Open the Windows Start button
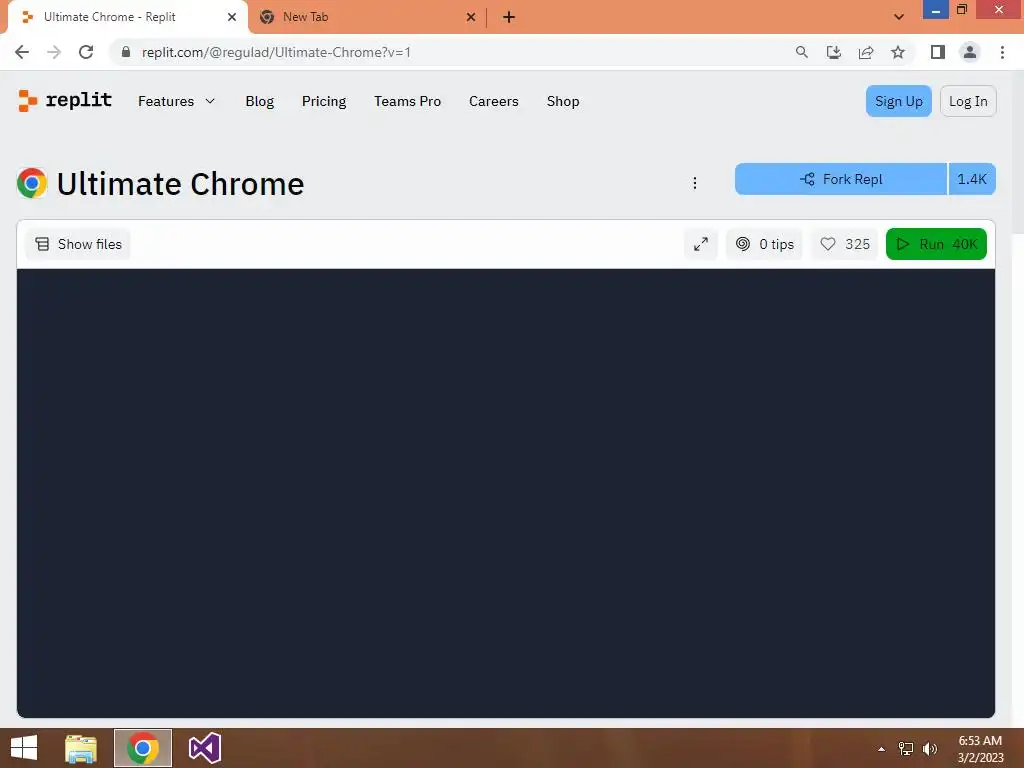This screenshot has height=768, width=1024. point(24,748)
